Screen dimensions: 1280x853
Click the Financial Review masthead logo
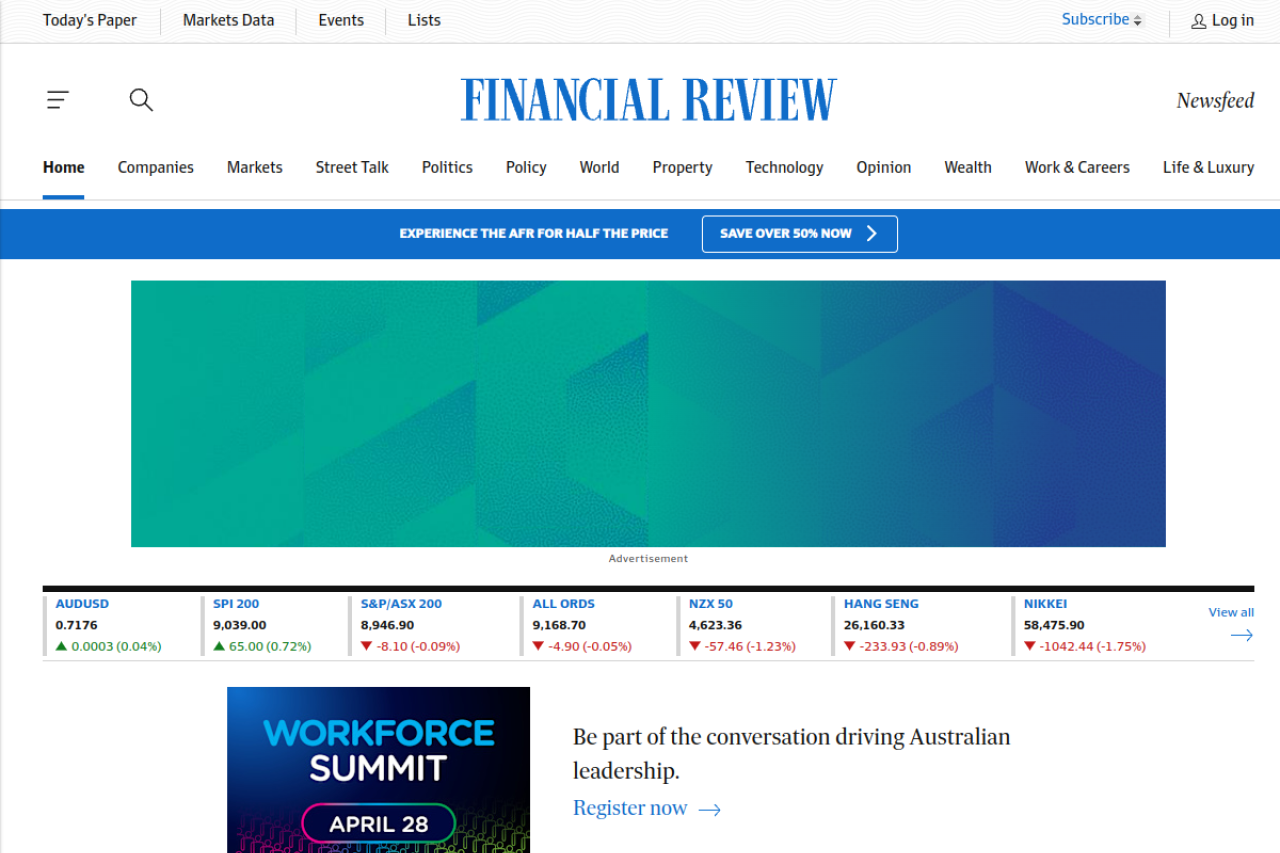pyautogui.click(x=648, y=100)
